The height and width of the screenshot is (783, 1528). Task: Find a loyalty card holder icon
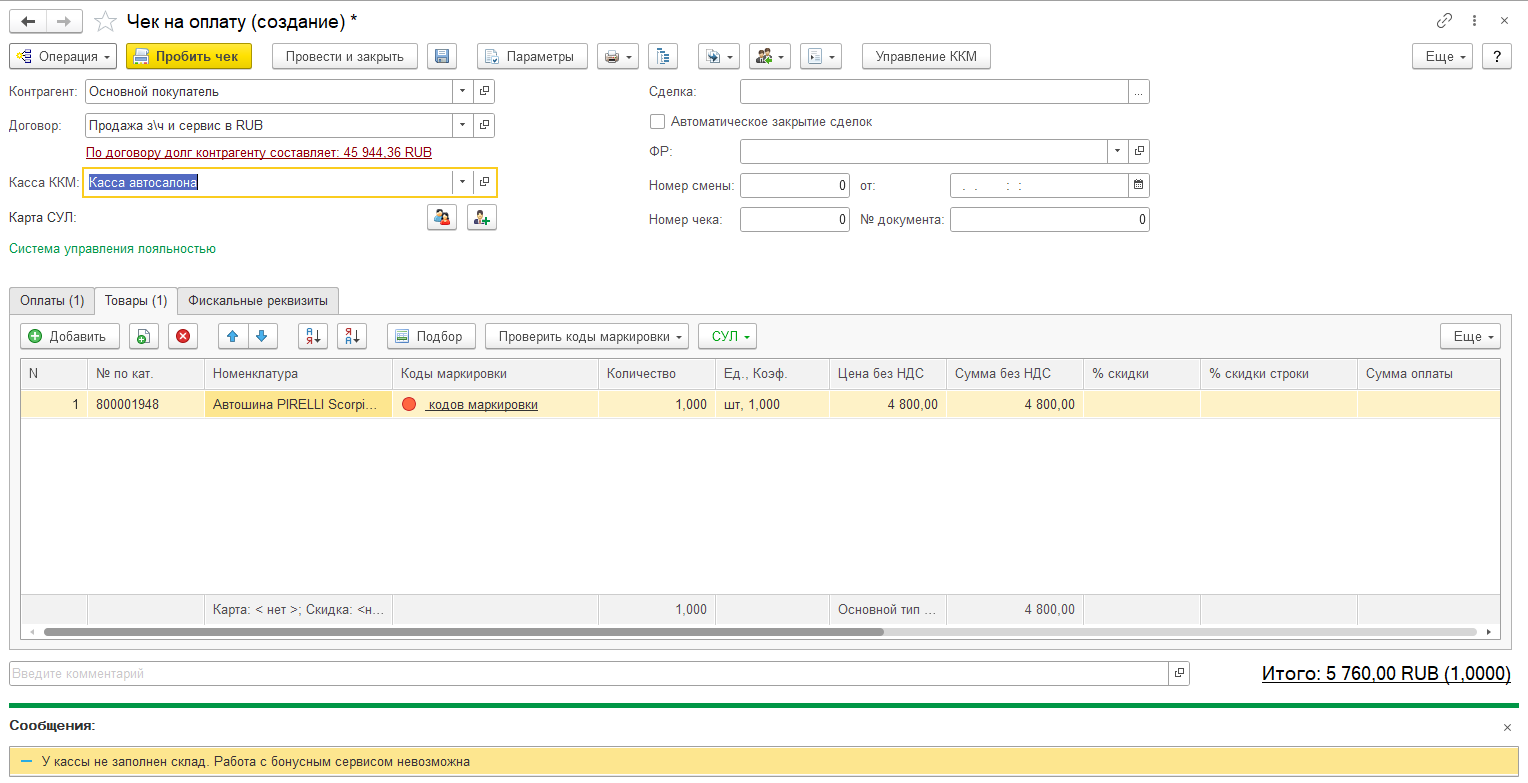point(442,217)
